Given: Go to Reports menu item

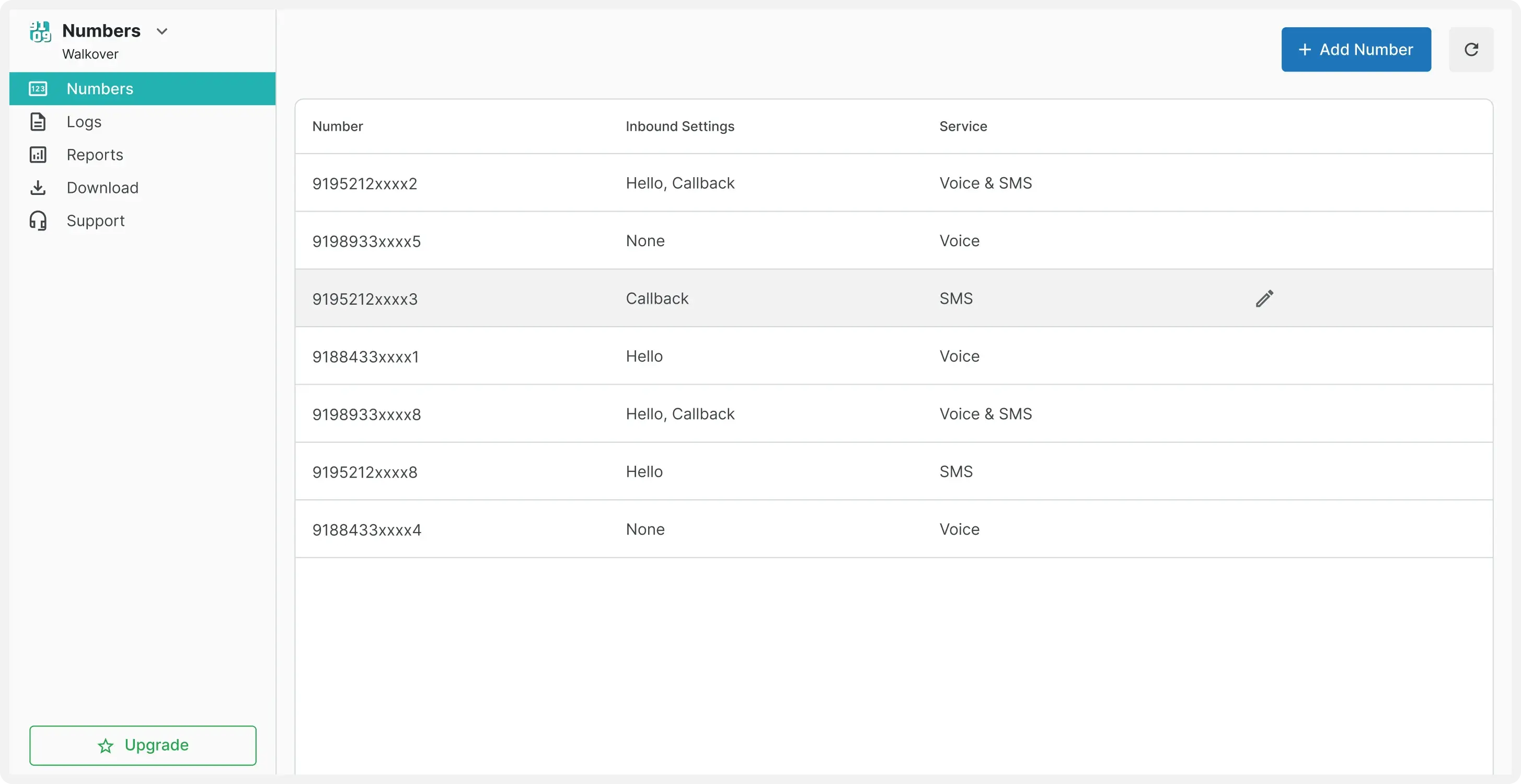Looking at the screenshot, I should (x=95, y=155).
